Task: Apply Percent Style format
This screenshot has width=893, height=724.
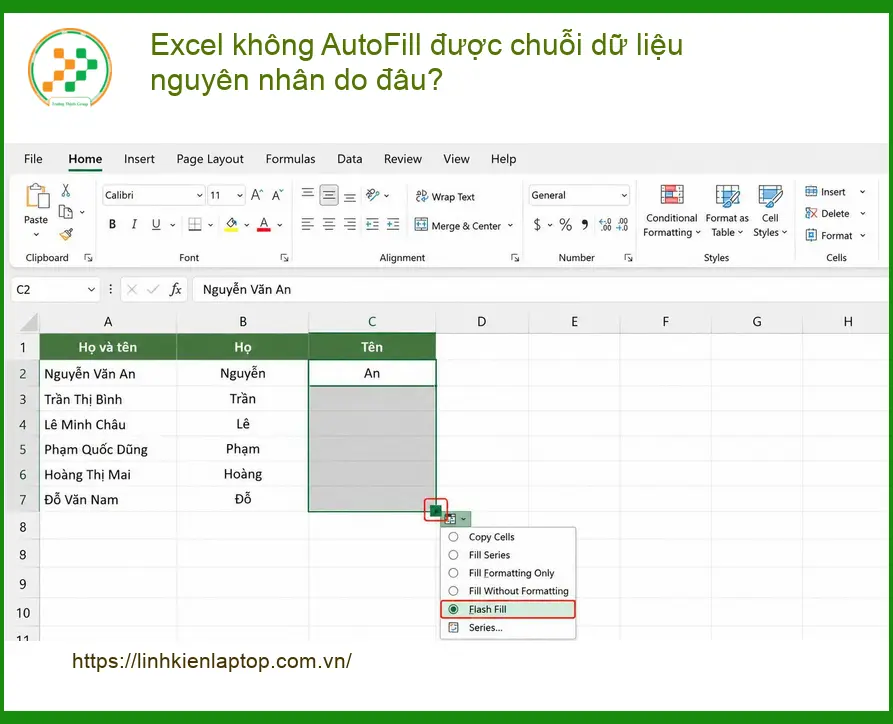Action: click(565, 224)
